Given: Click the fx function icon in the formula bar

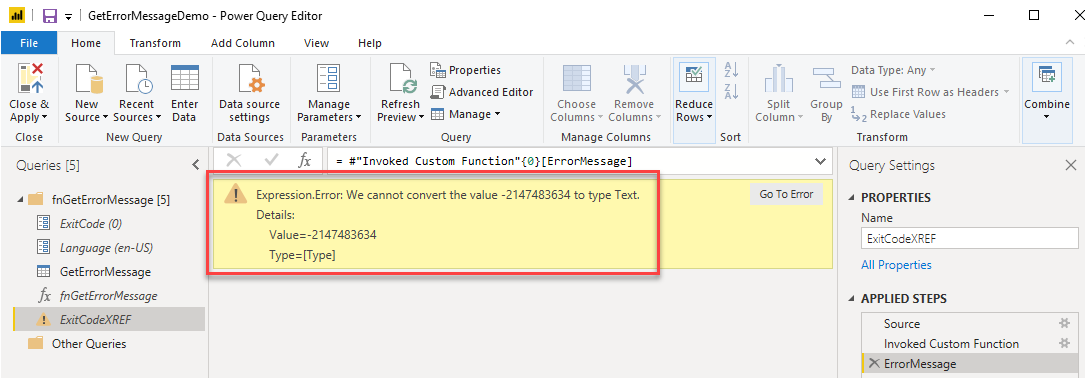Looking at the screenshot, I should pos(304,161).
